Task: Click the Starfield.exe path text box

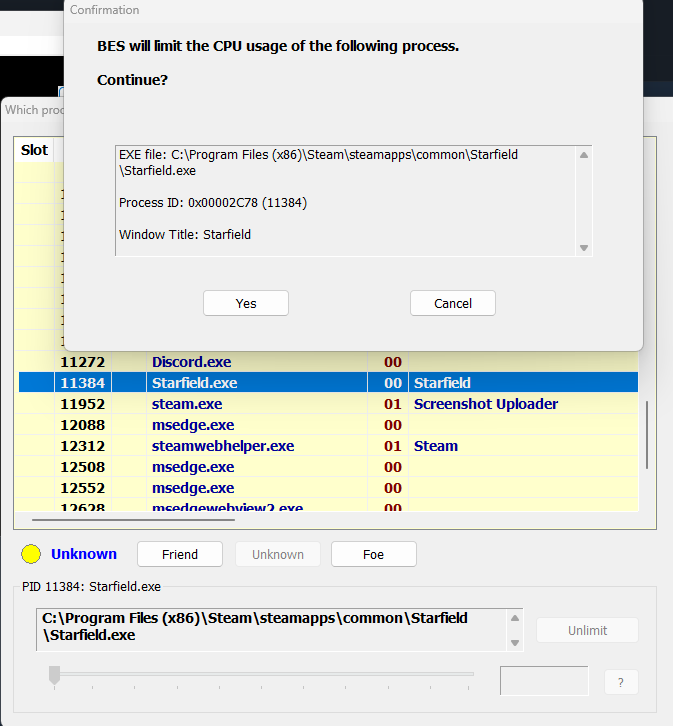Action: (280, 630)
